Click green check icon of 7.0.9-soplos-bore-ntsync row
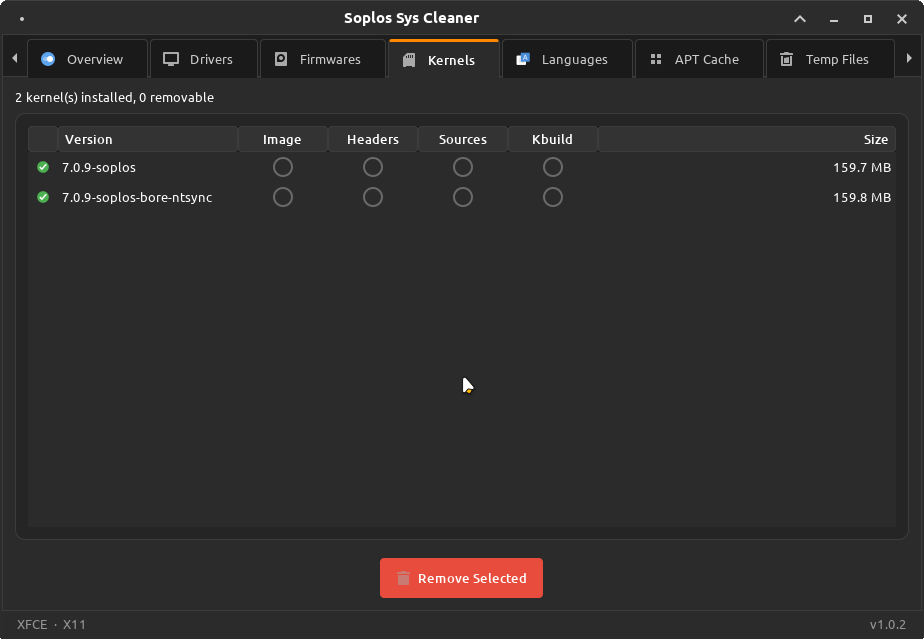This screenshot has width=924, height=639. (x=43, y=196)
